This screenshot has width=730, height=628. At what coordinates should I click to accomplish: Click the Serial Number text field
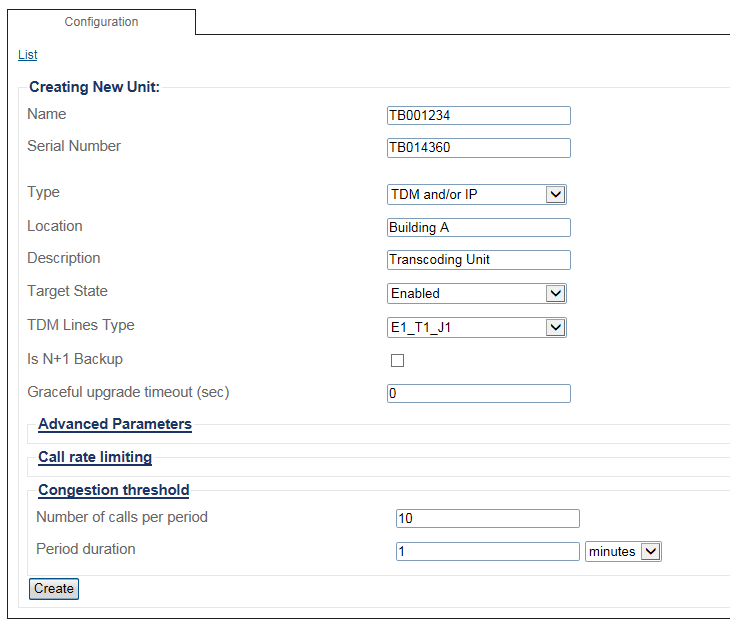(x=478, y=148)
